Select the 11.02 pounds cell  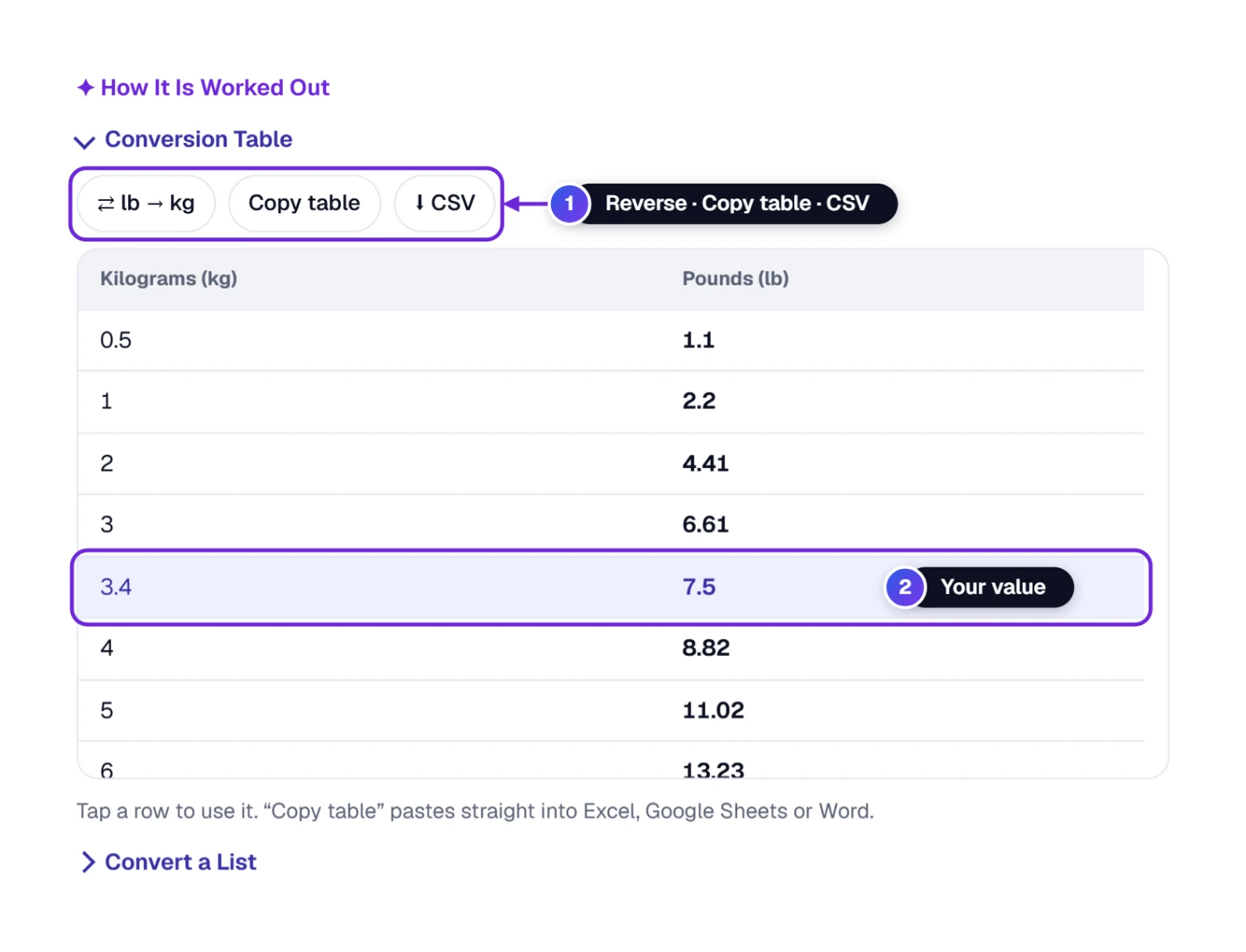(x=713, y=710)
